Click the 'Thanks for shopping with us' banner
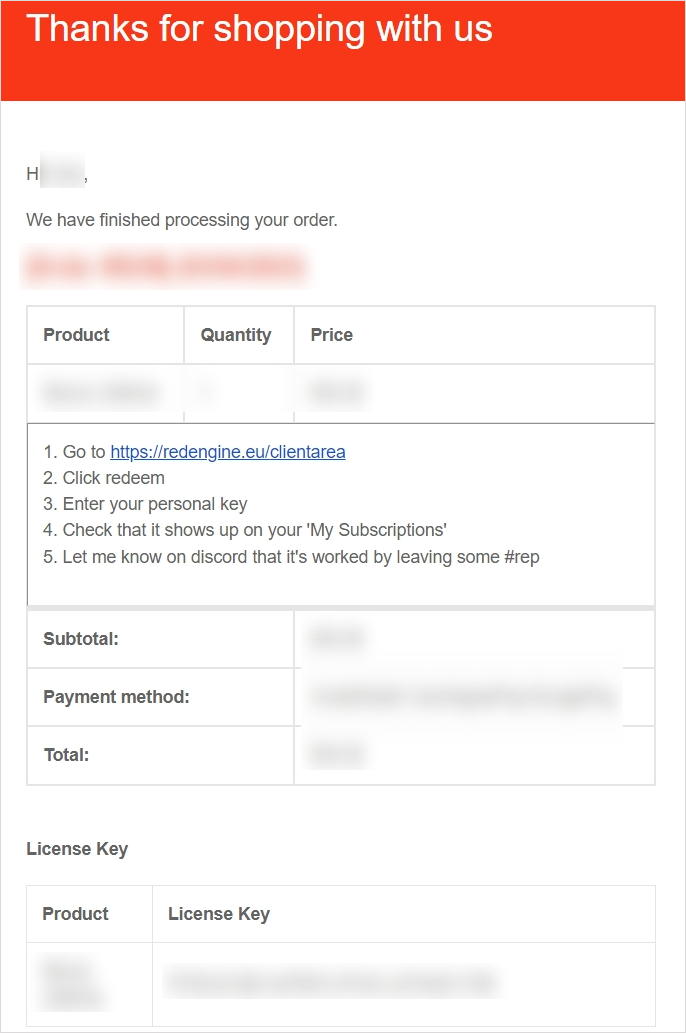This screenshot has height=1033, width=686. point(259,29)
